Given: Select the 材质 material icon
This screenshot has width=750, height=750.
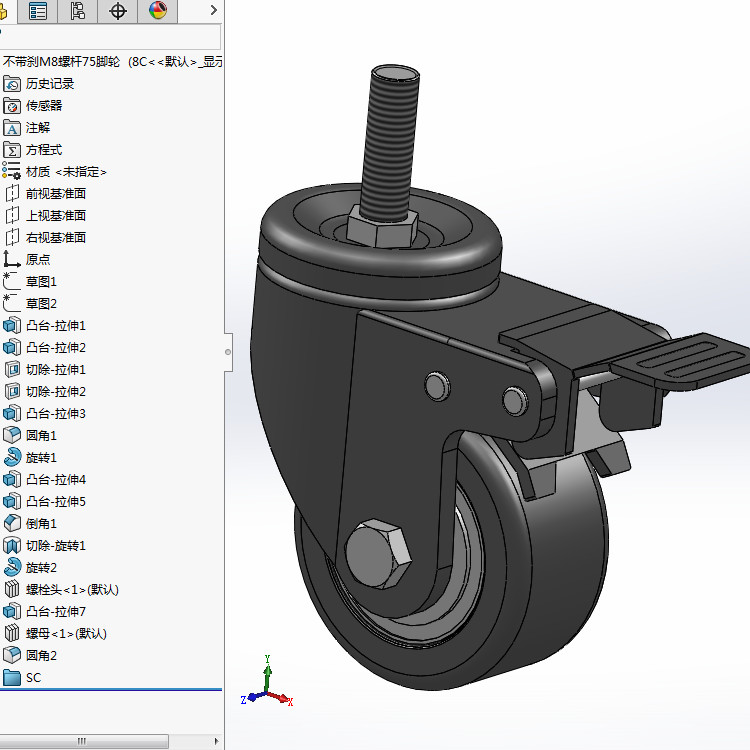Looking at the screenshot, I should (x=12, y=172).
